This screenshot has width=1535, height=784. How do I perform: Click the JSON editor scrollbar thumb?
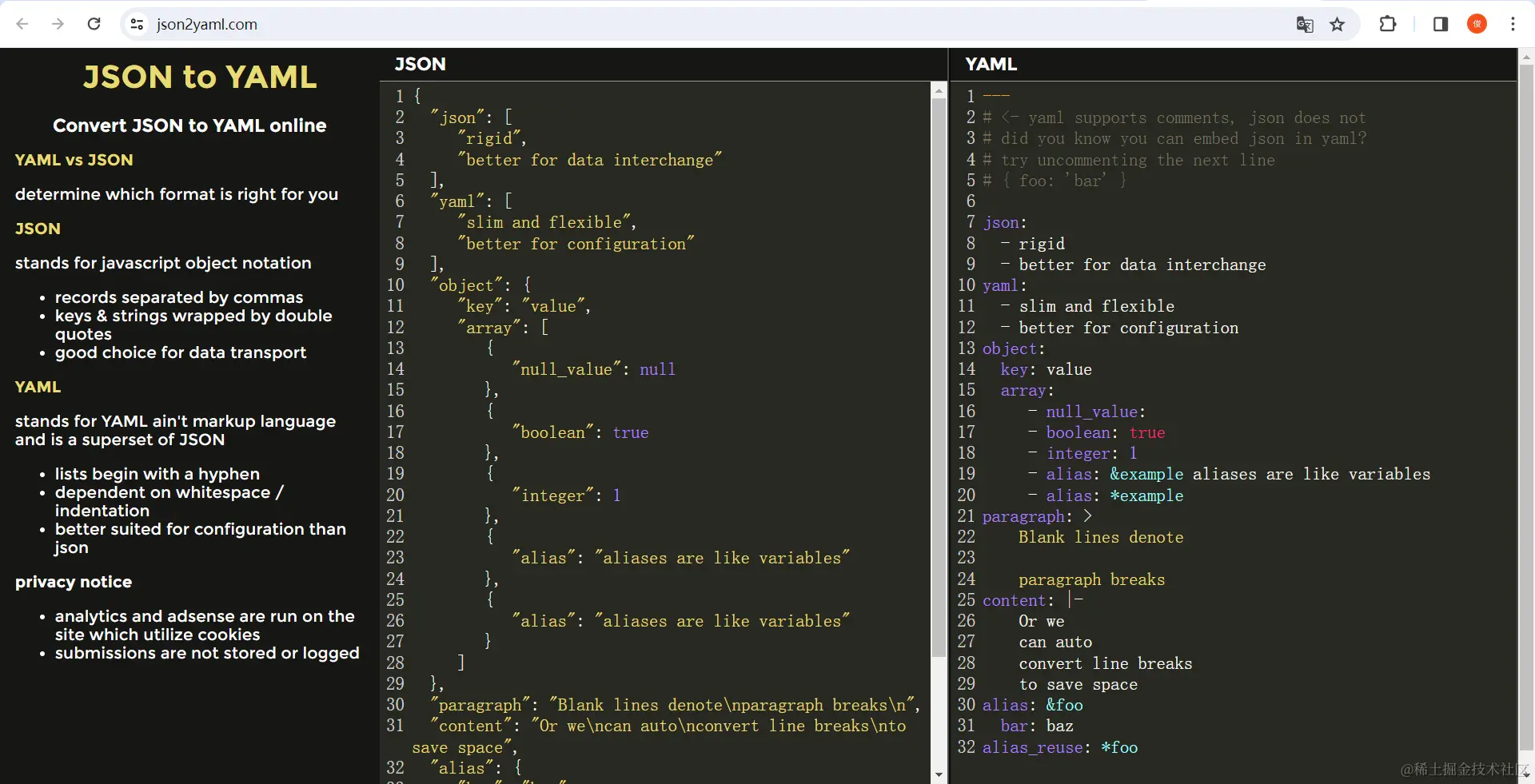click(939, 377)
